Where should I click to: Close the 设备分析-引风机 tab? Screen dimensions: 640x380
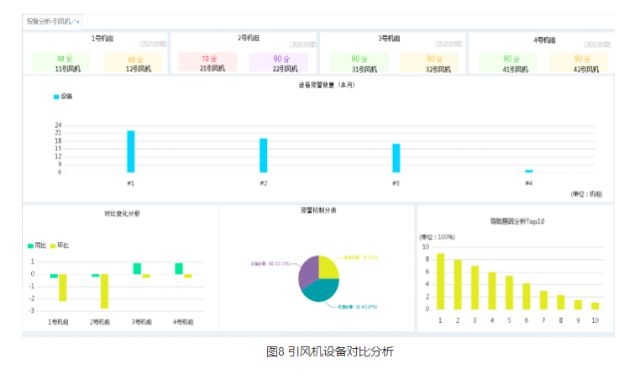click(x=78, y=22)
